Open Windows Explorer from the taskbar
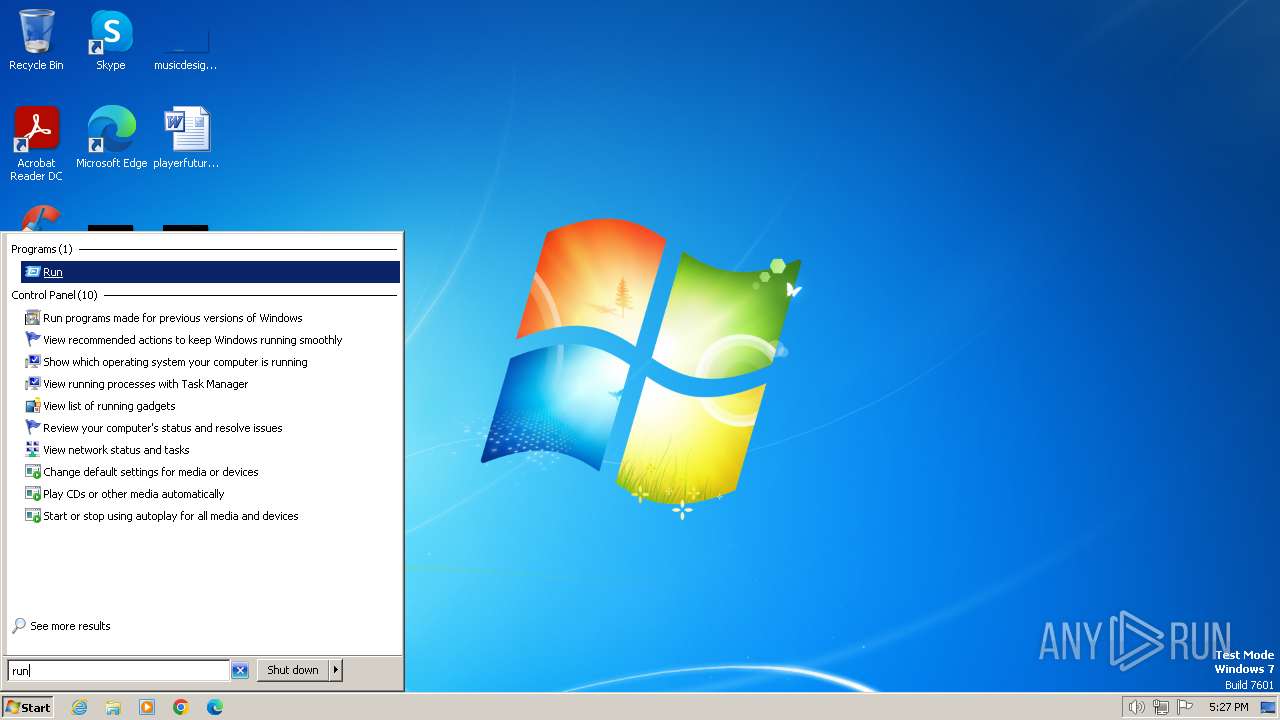 (x=113, y=707)
